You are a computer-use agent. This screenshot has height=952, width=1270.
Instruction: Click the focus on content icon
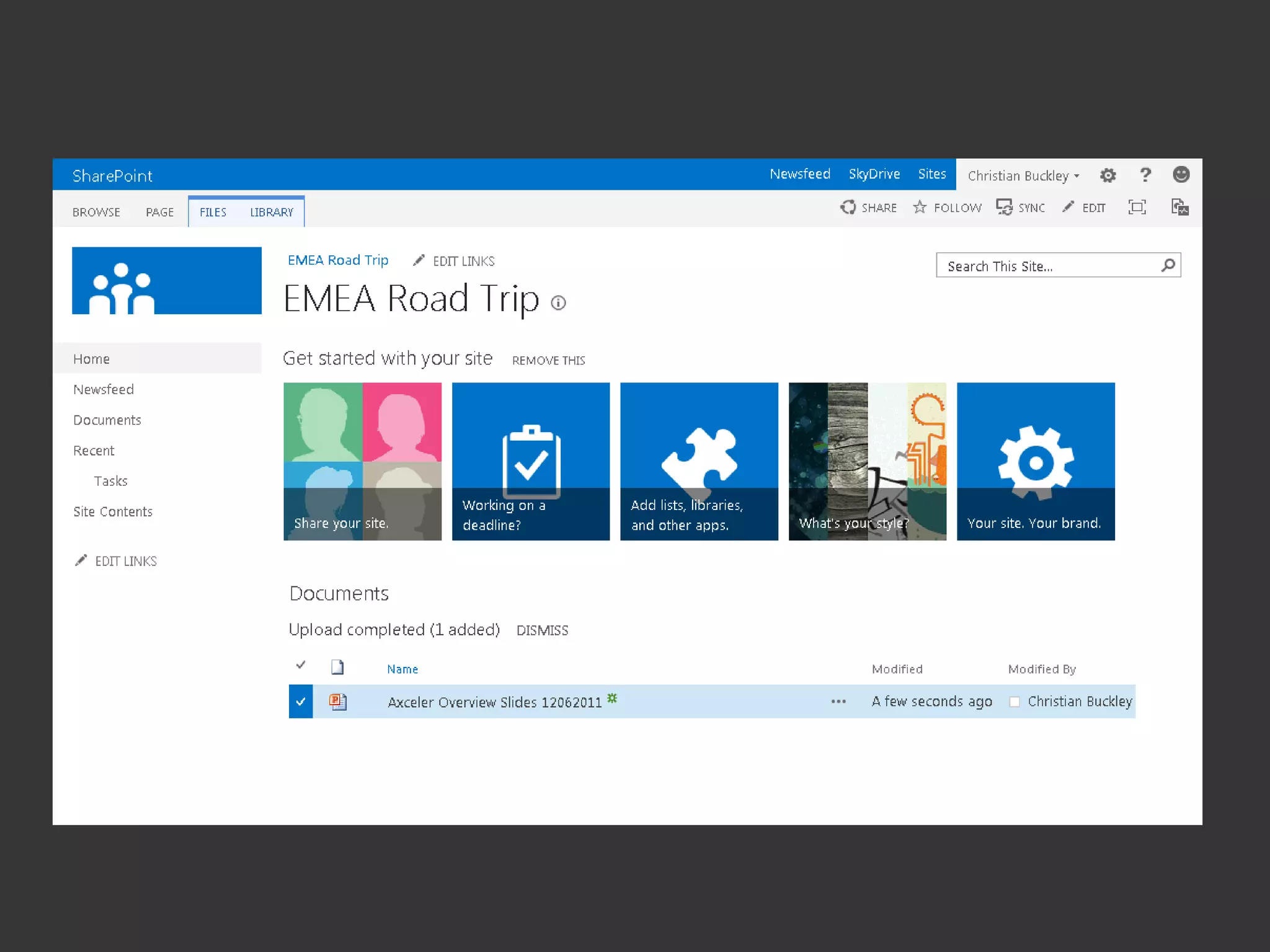coord(1137,207)
